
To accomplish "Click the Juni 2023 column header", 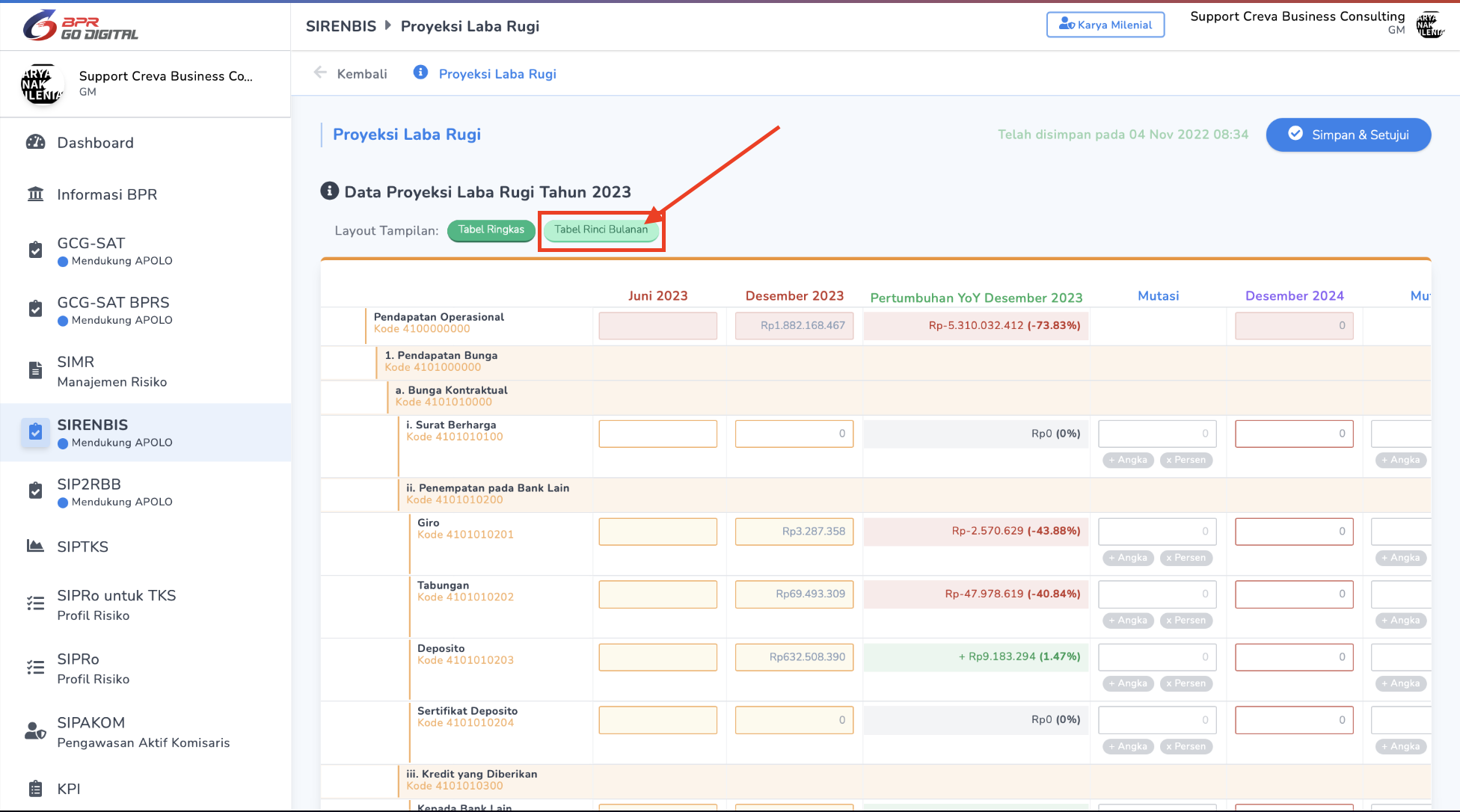I will pyautogui.click(x=658, y=296).
